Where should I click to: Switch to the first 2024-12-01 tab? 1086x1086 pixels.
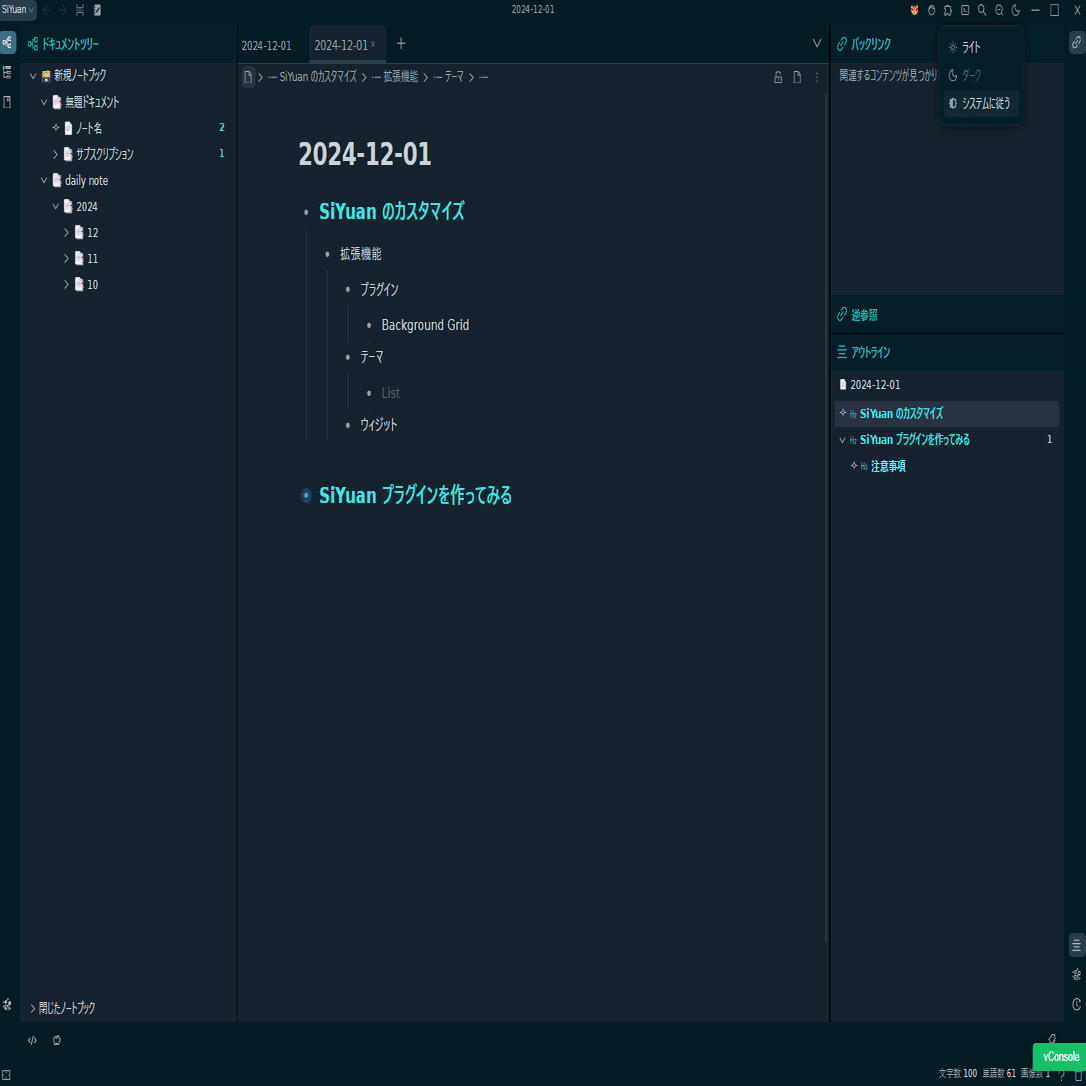pos(267,46)
